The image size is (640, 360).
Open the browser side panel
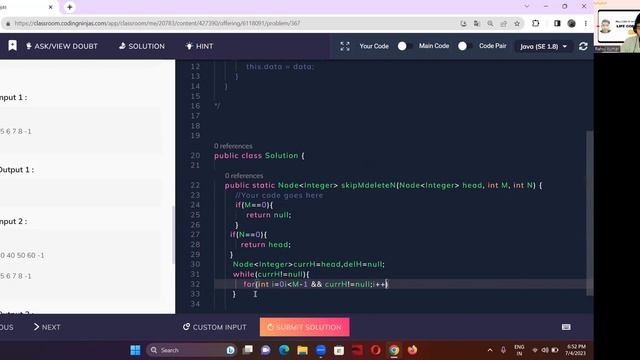pyautogui.click(x=557, y=23)
